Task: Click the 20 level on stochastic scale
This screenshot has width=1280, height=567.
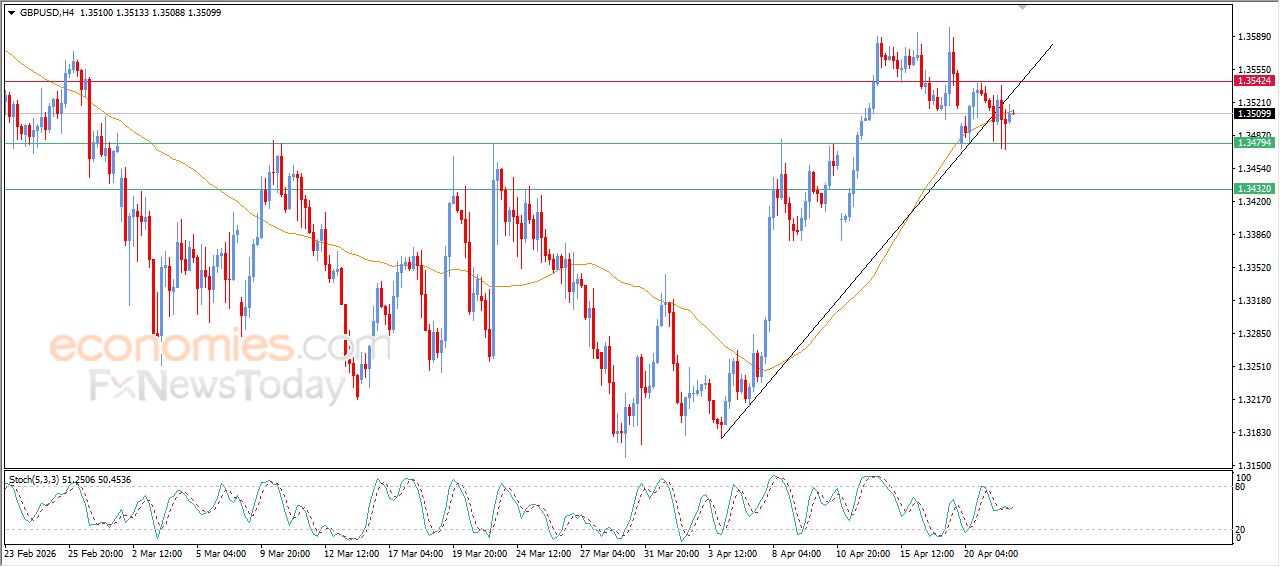Action: point(1239,529)
